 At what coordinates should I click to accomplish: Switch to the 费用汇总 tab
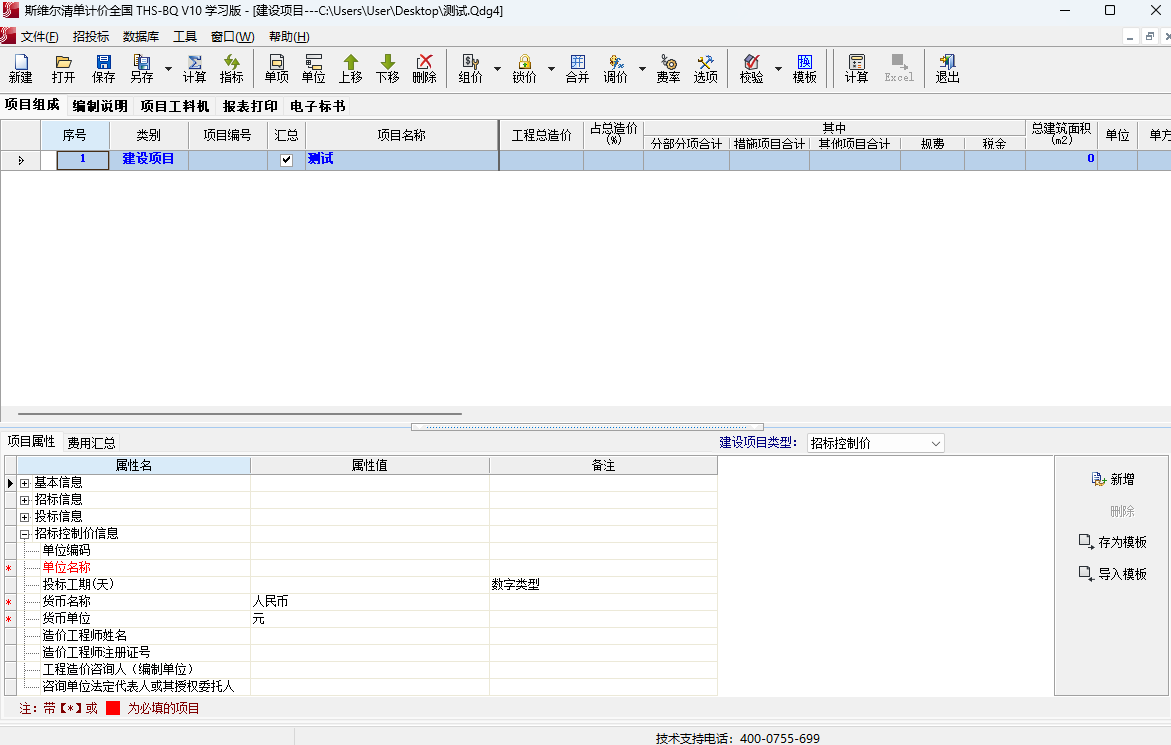[x=91, y=443]
